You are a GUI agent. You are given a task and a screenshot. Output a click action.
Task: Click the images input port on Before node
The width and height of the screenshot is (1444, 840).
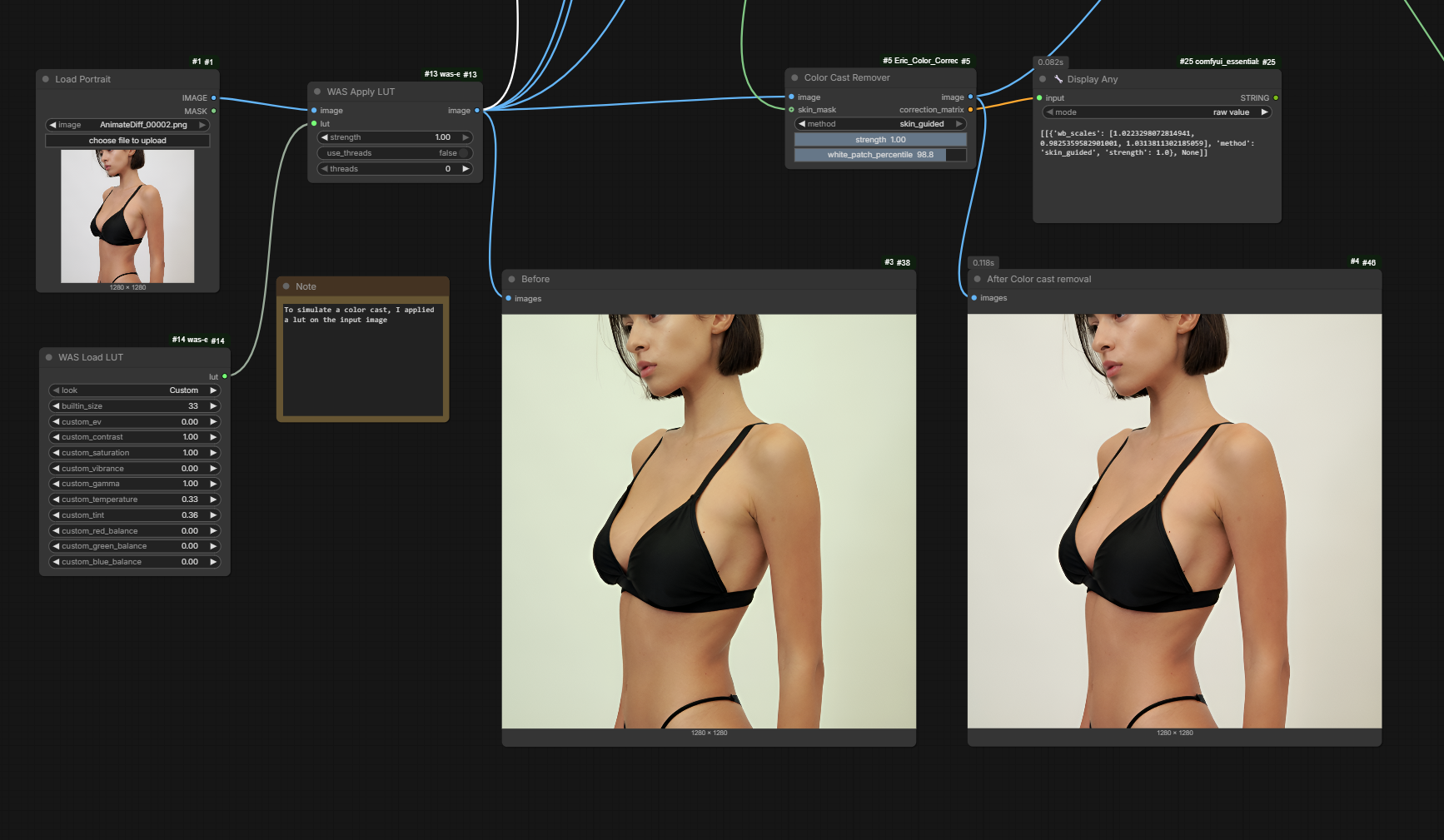pos(508,298)
